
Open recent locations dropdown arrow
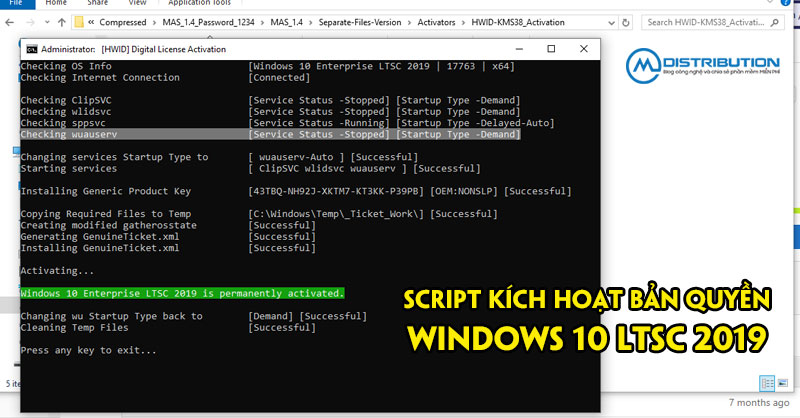point(47,22)
